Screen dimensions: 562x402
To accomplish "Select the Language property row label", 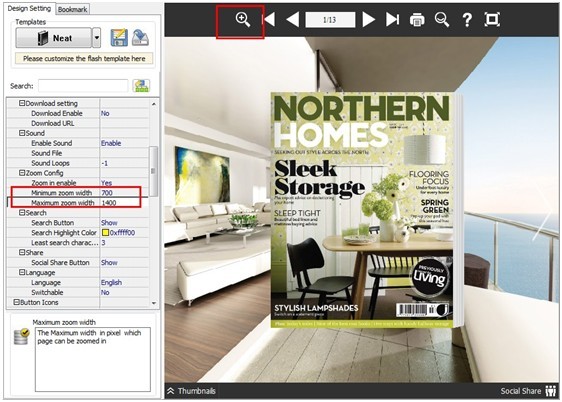I will 46,282.
